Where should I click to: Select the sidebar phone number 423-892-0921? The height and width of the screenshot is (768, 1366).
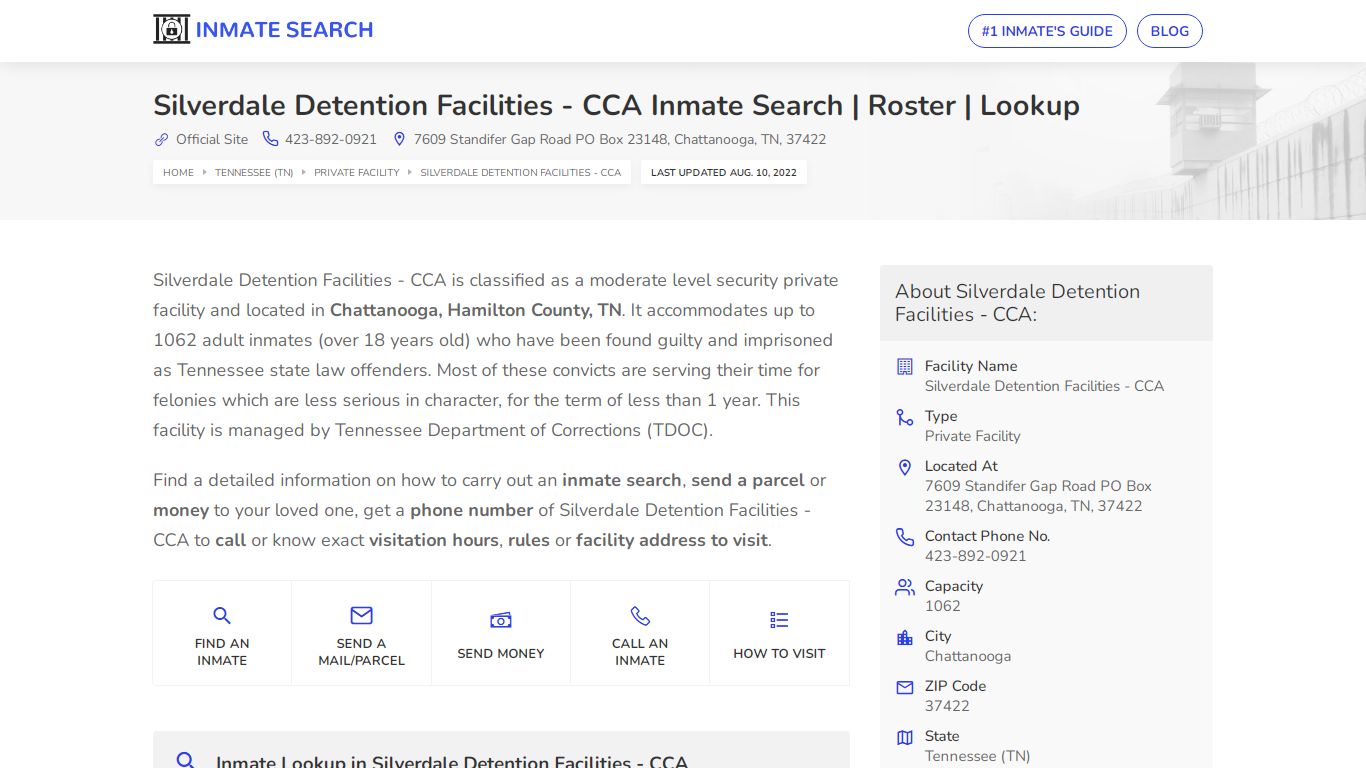976,556
